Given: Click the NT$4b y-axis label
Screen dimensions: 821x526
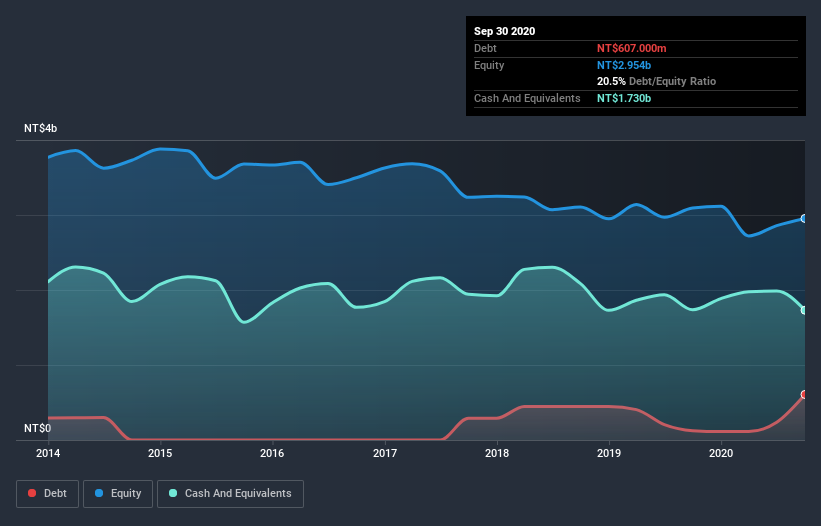Looking at the screenshot, I should (x=40, y=128).
